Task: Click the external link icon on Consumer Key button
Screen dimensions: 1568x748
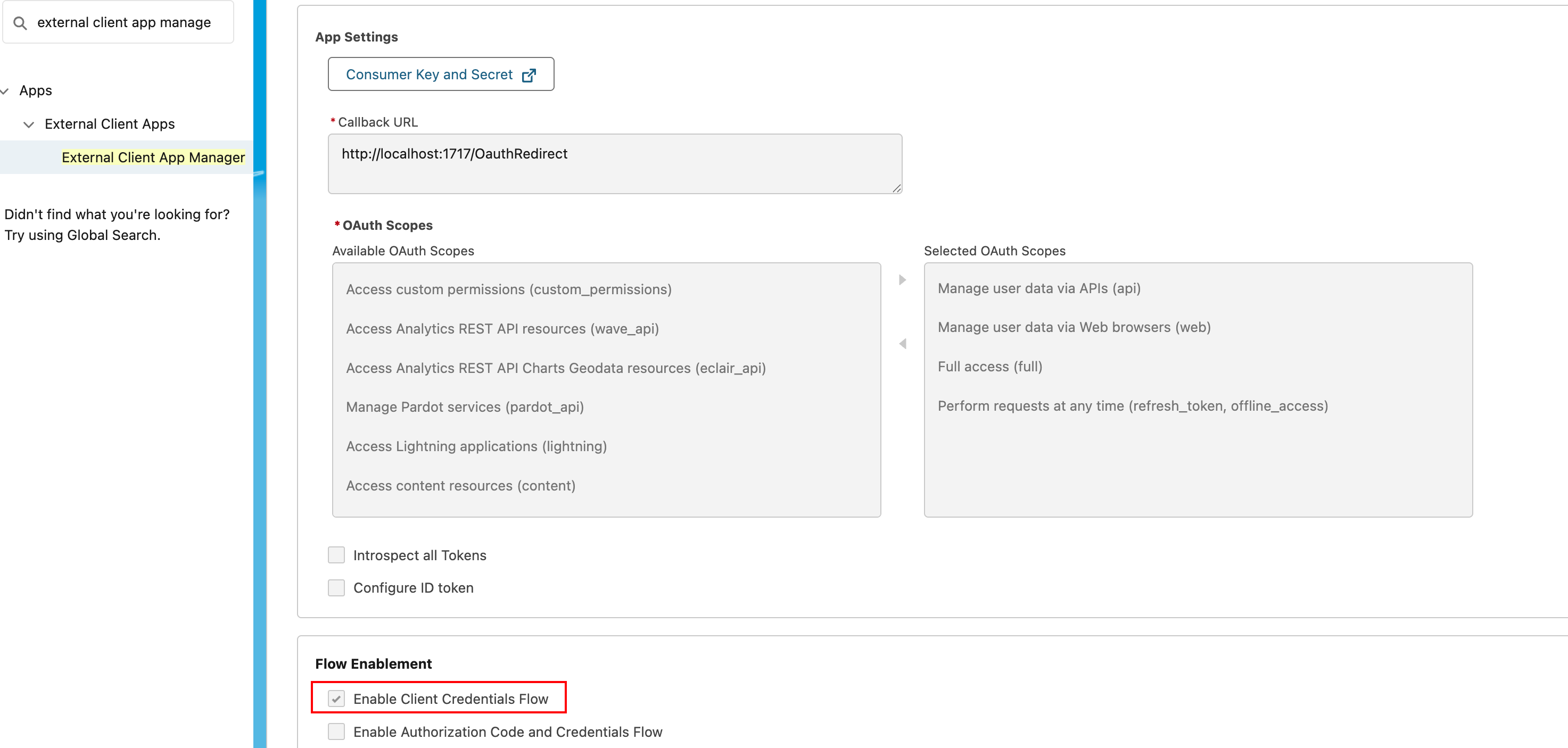Action: [529, 75]
